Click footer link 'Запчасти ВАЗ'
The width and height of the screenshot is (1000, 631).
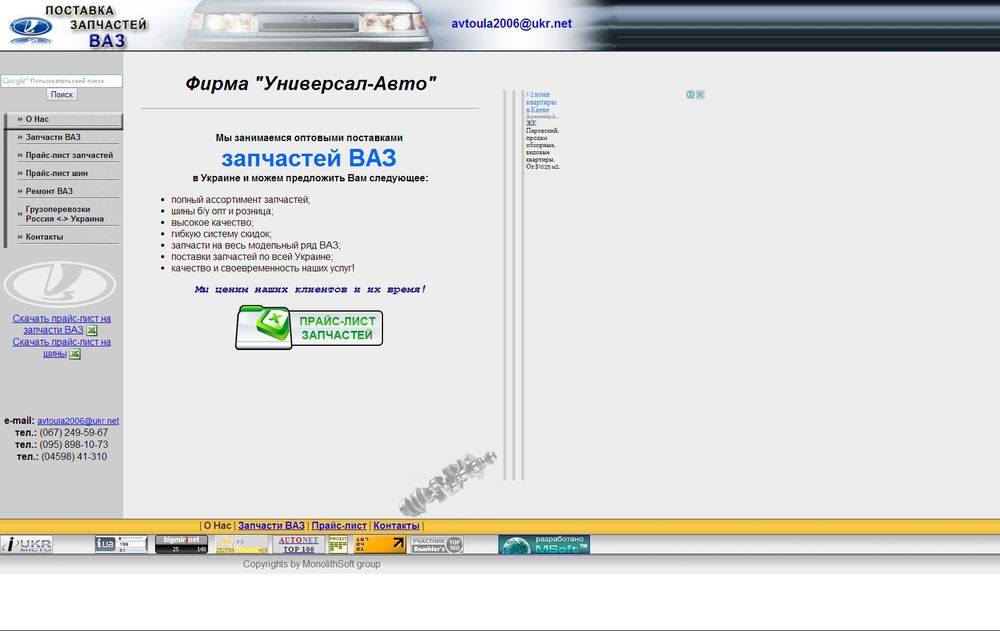pyautogui.click(x=271, y=526)
